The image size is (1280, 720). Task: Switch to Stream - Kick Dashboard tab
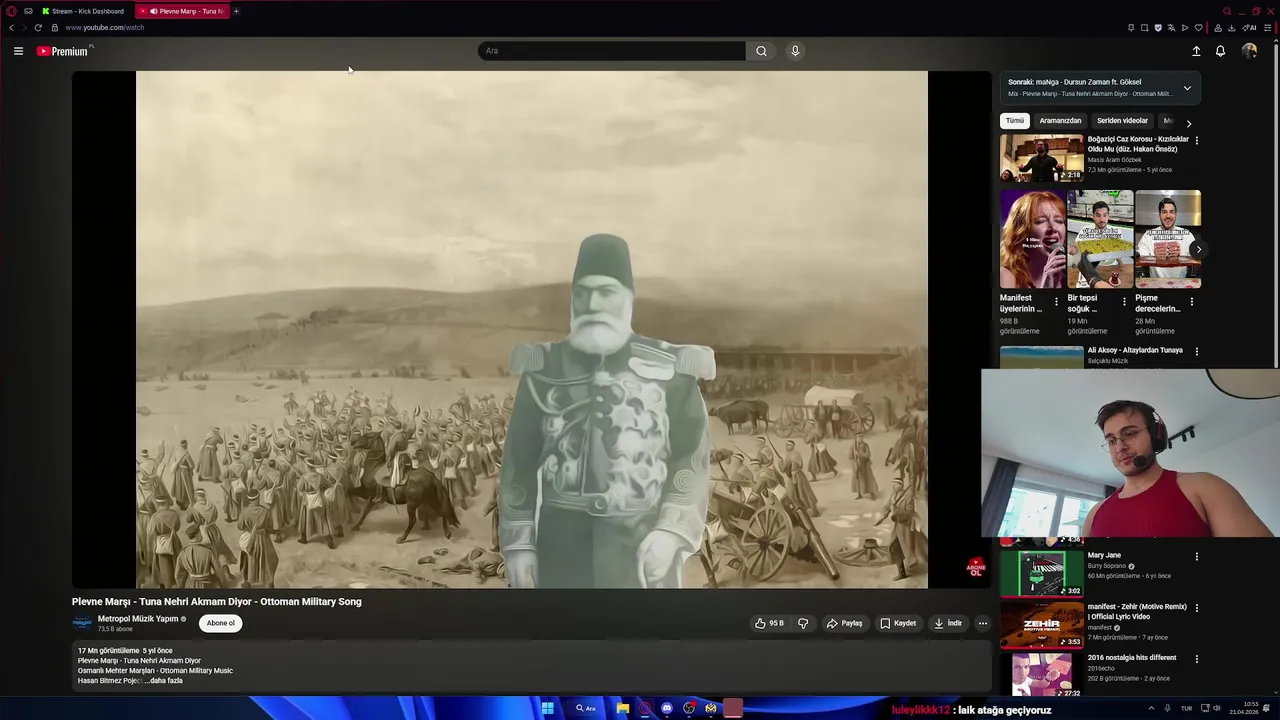pyautogui.click(x=83, y=11)
